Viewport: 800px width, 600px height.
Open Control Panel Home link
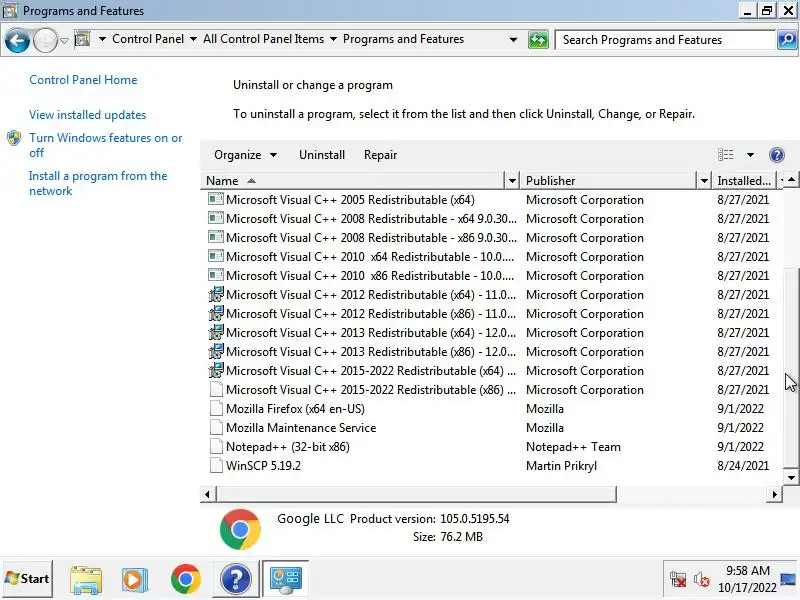83,80
